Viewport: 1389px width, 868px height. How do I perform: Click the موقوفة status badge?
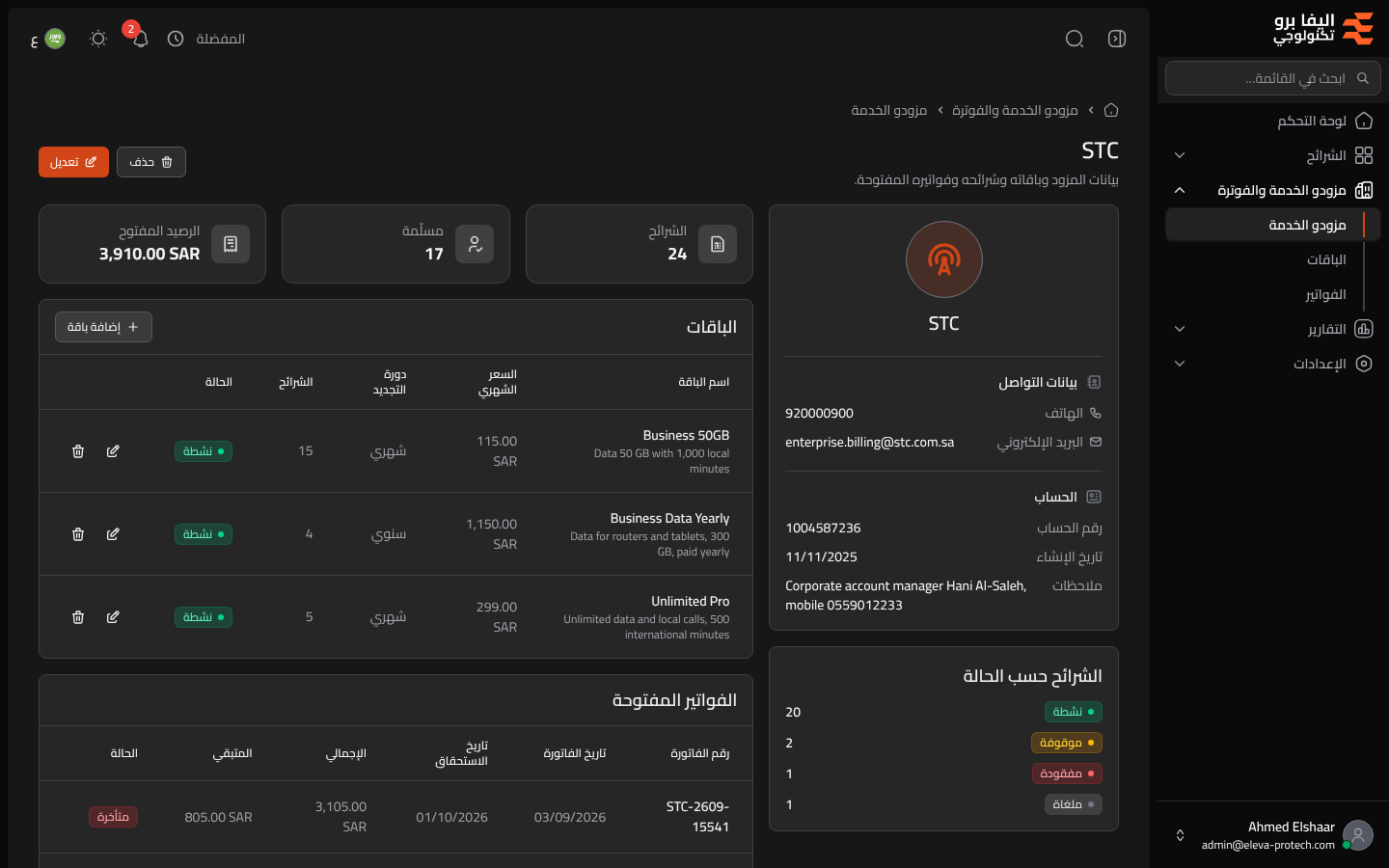1067,743
